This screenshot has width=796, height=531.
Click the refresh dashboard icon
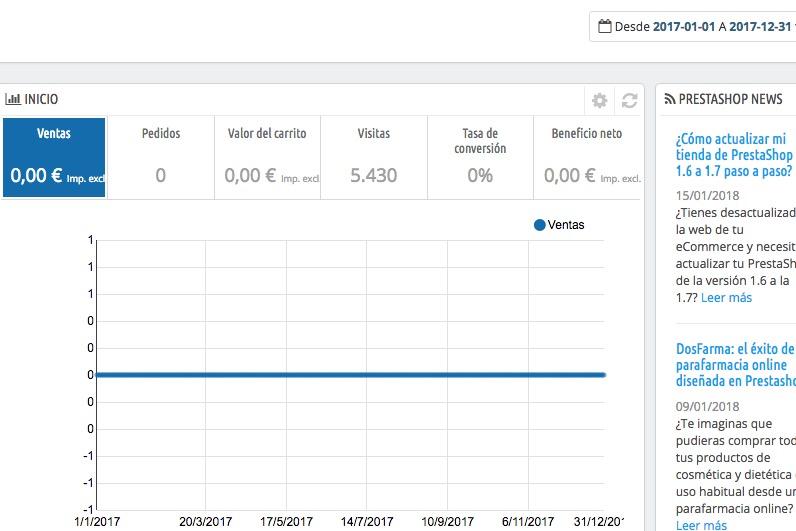pyautogui.click(x=629, y=100)
